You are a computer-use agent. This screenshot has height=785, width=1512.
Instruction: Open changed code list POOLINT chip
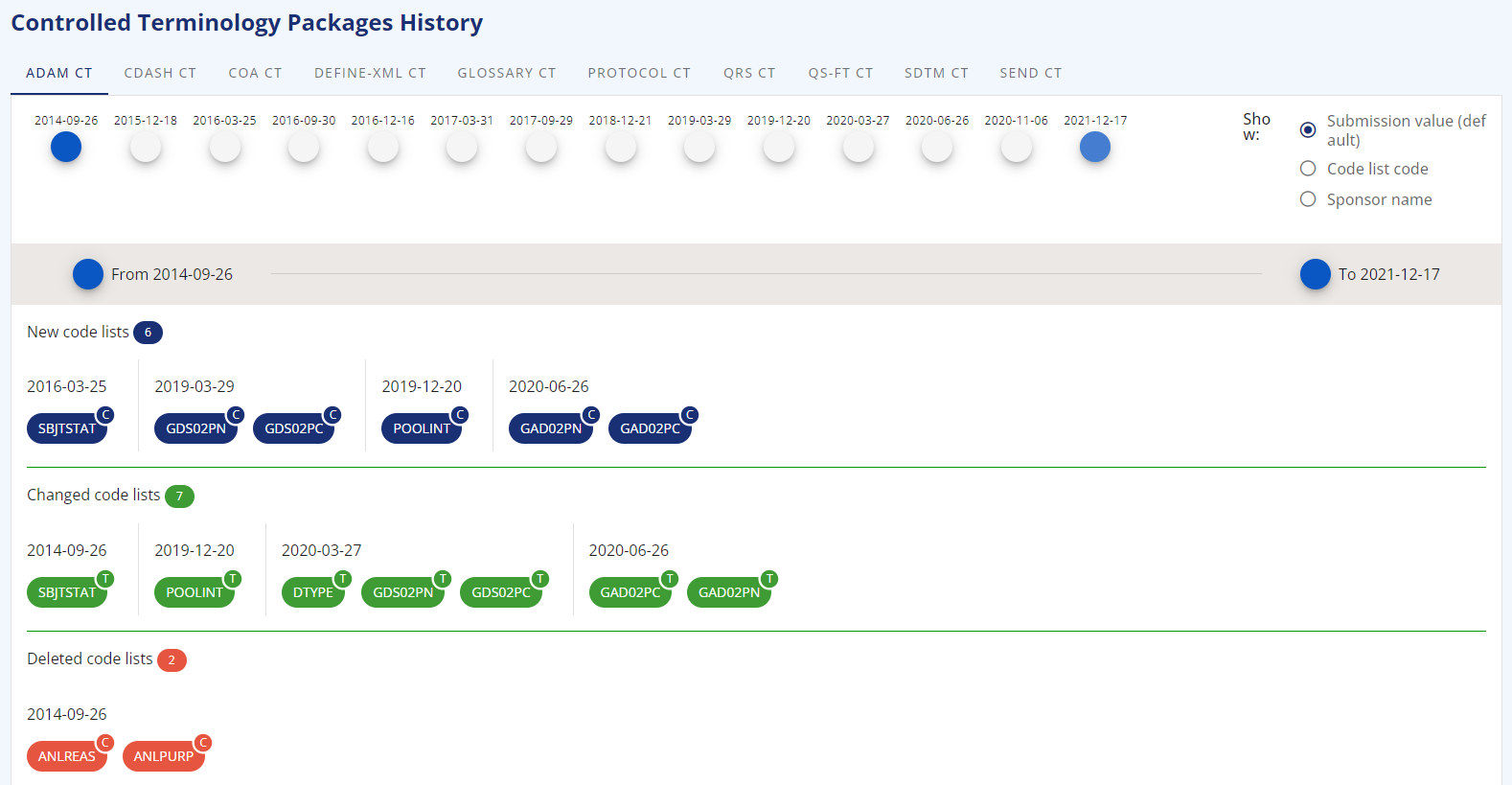pyautogui.click(x=195, y=592)
